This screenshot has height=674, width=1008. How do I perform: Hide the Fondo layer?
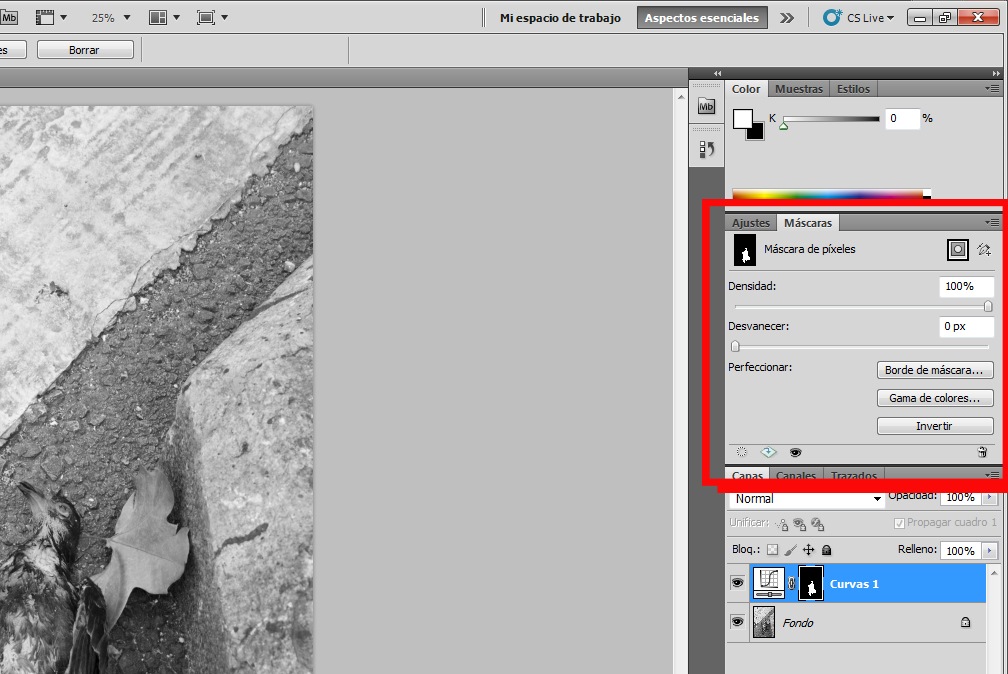(737, 622)
